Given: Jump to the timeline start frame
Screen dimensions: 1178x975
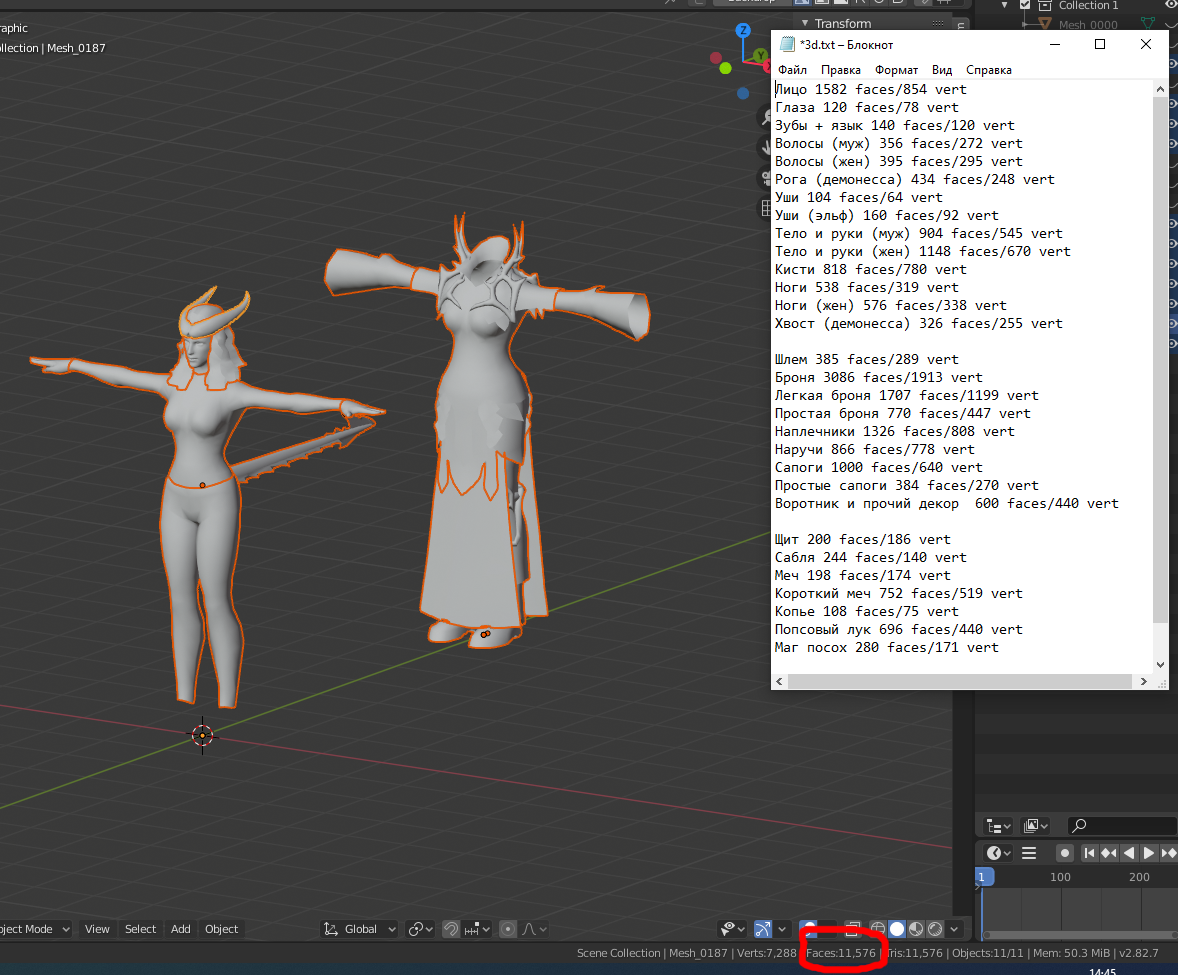Looking at the screenshot, I should tap(1088, 853).
